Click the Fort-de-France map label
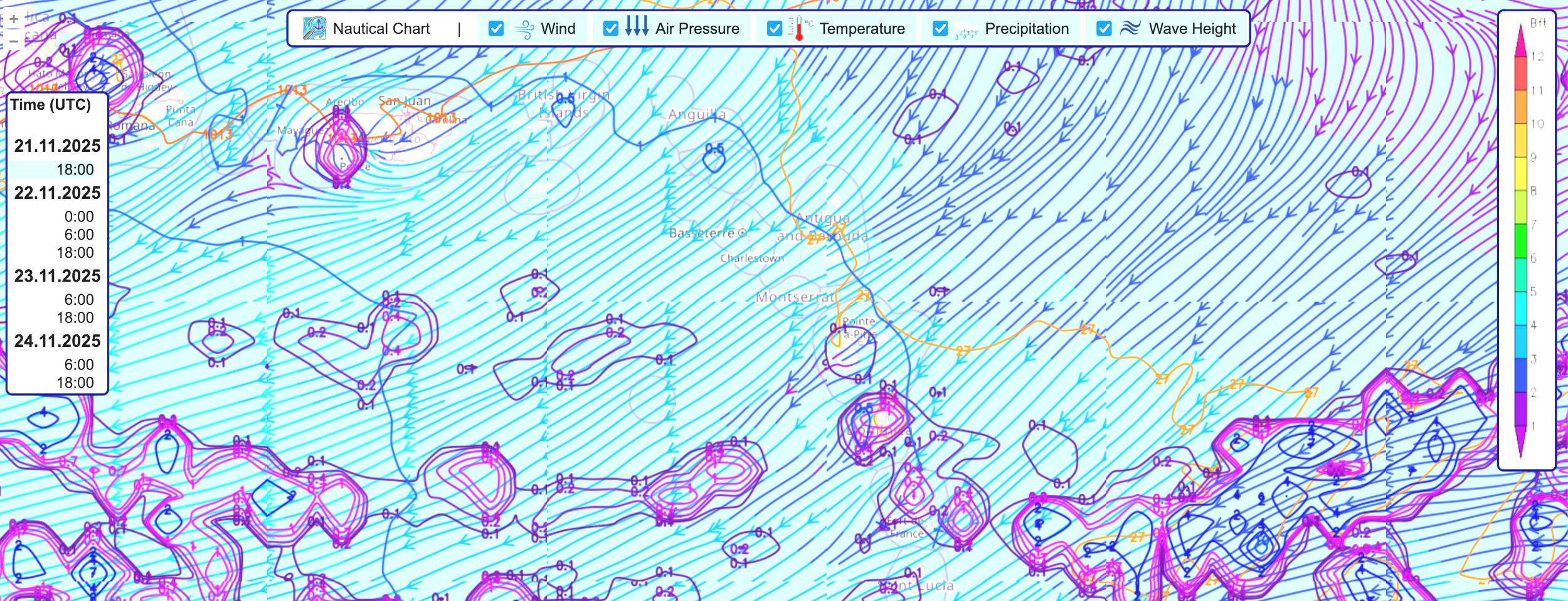Screen dimensions: 1568x601 coord(906,528)
